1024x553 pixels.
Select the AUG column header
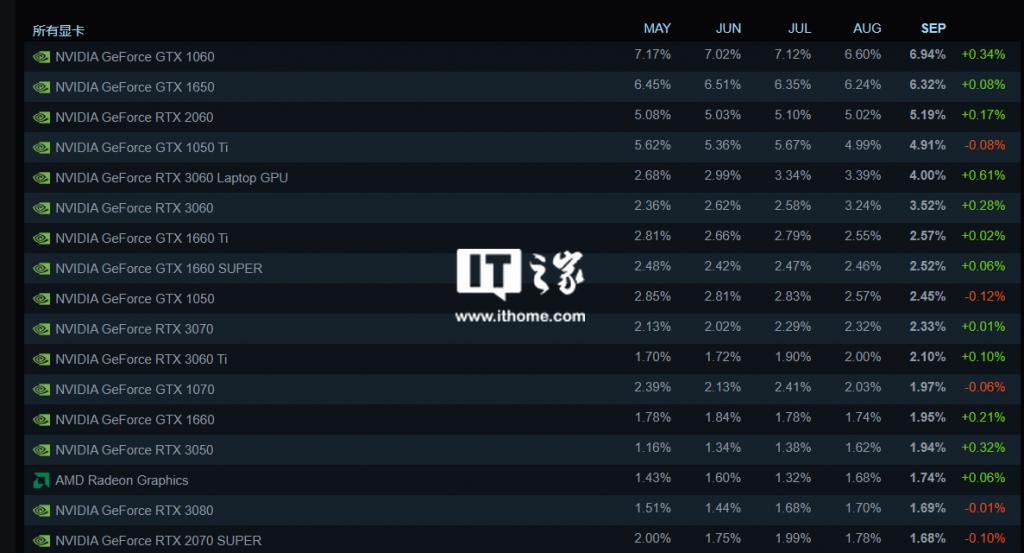867,28
